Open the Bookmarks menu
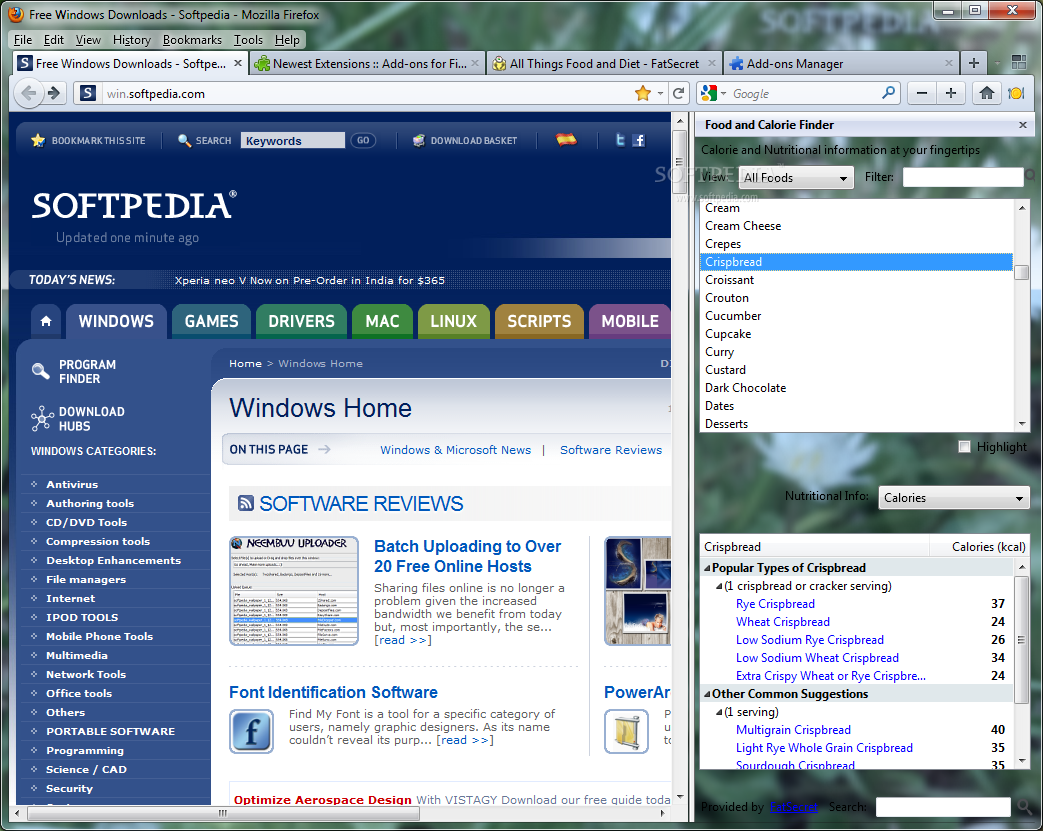The image size is (1043, 831). point(192,40)
